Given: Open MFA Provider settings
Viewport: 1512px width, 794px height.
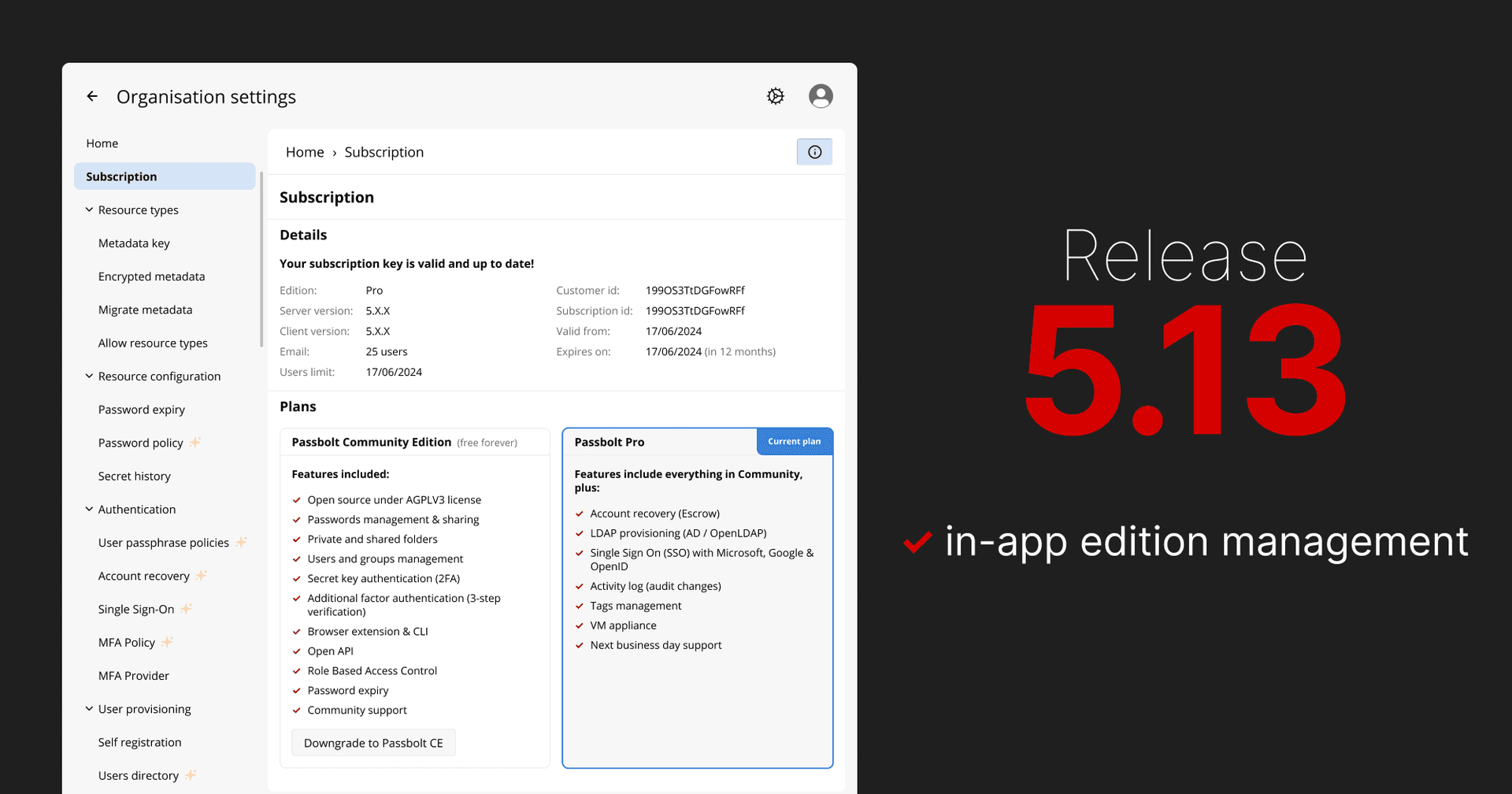Looking at the screenshot, I should pyautogui.click(x=134, y=676).
